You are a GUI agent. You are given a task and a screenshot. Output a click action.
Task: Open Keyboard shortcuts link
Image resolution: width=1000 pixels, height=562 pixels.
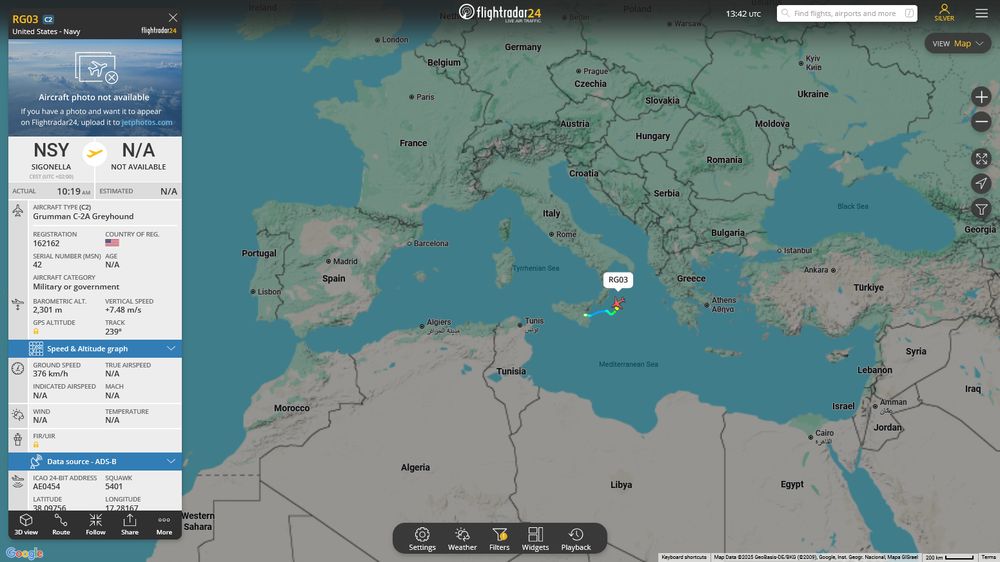684,558
